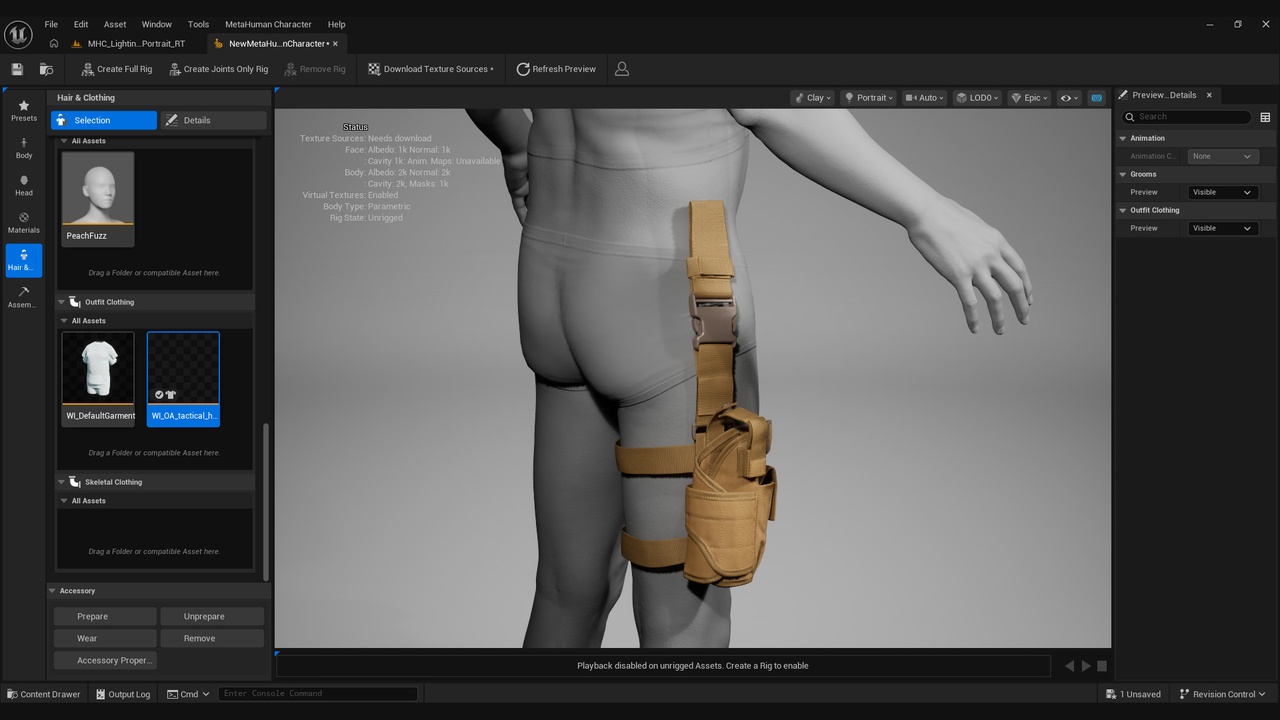1280x720 pixels.
Task: Collapse All Assets under Skeletal Clothing
Action: click(63, 501)
